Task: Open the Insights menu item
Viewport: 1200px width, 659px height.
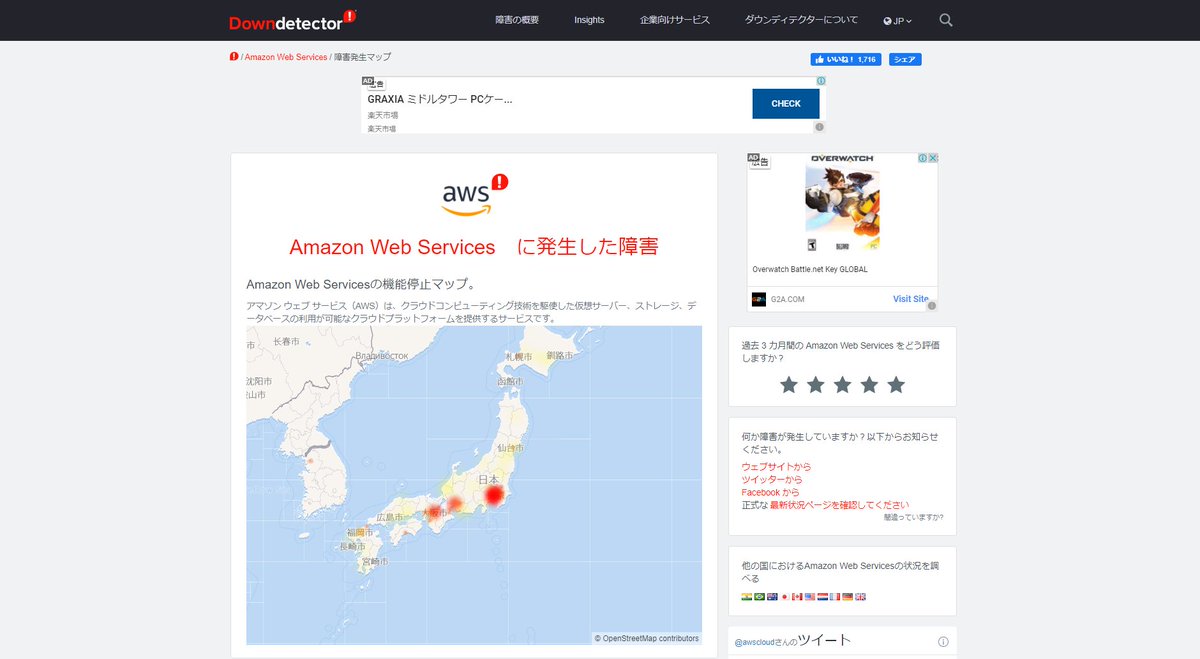Action: click(589, 20)
